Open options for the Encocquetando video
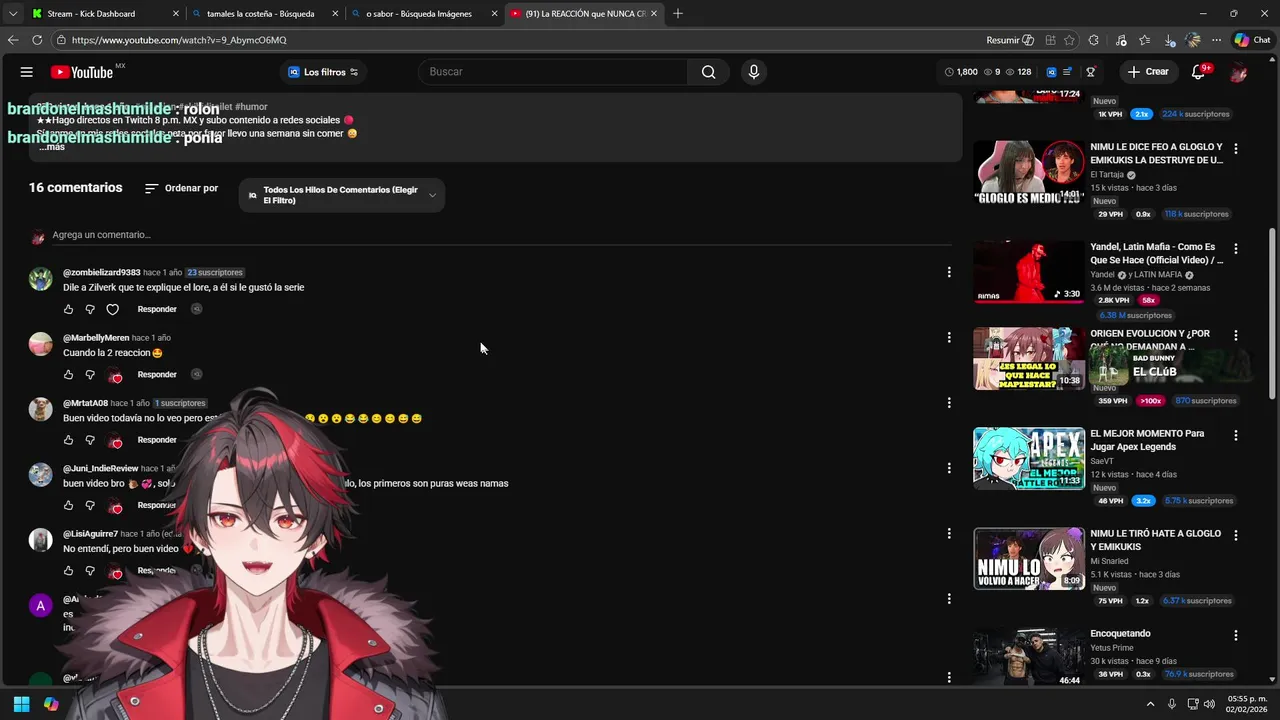Image resolution: width=1280 pixels, height=720 pixels. tap(1236, 635)
